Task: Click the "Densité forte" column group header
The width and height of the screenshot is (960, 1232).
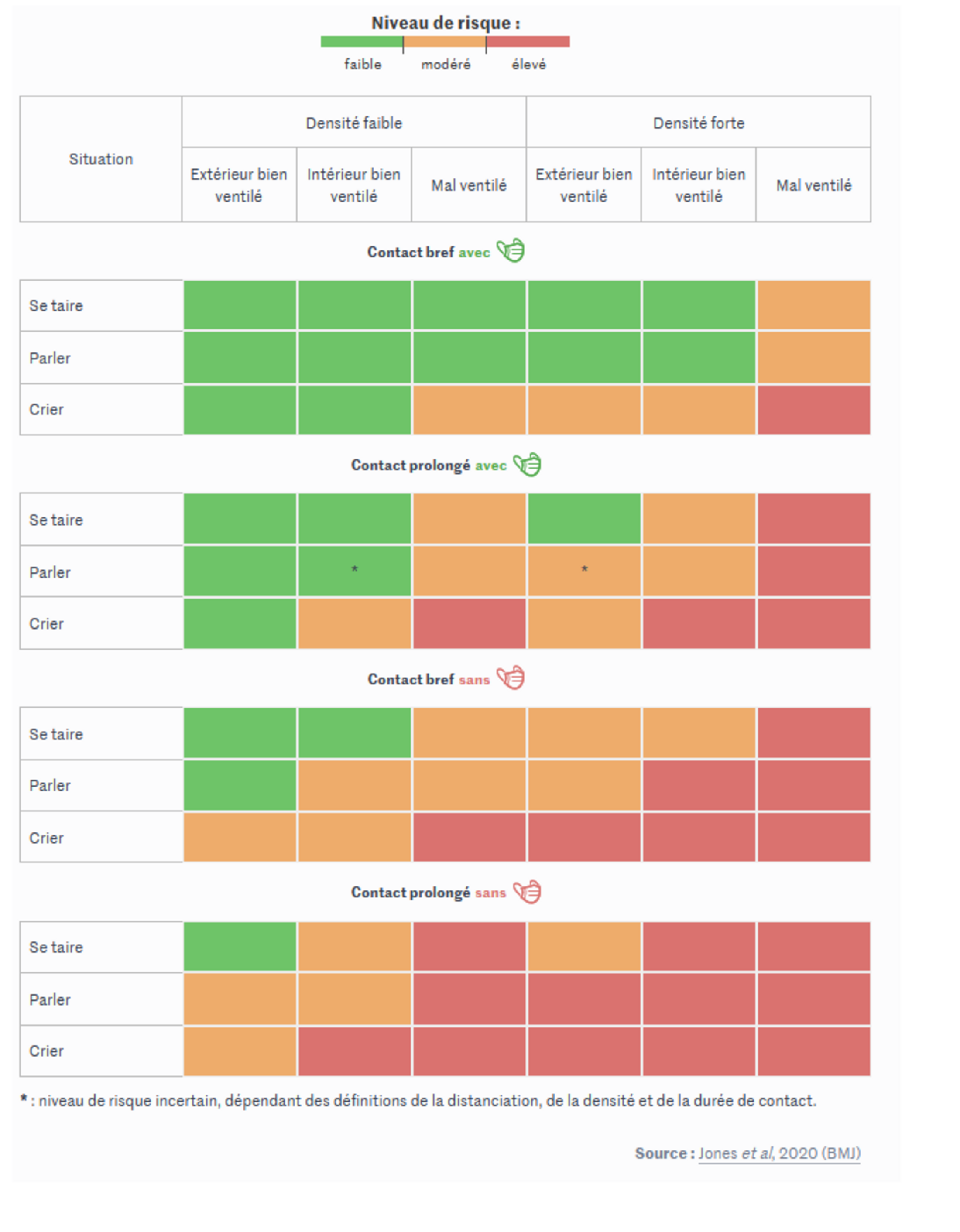Action: pos(698,123)
